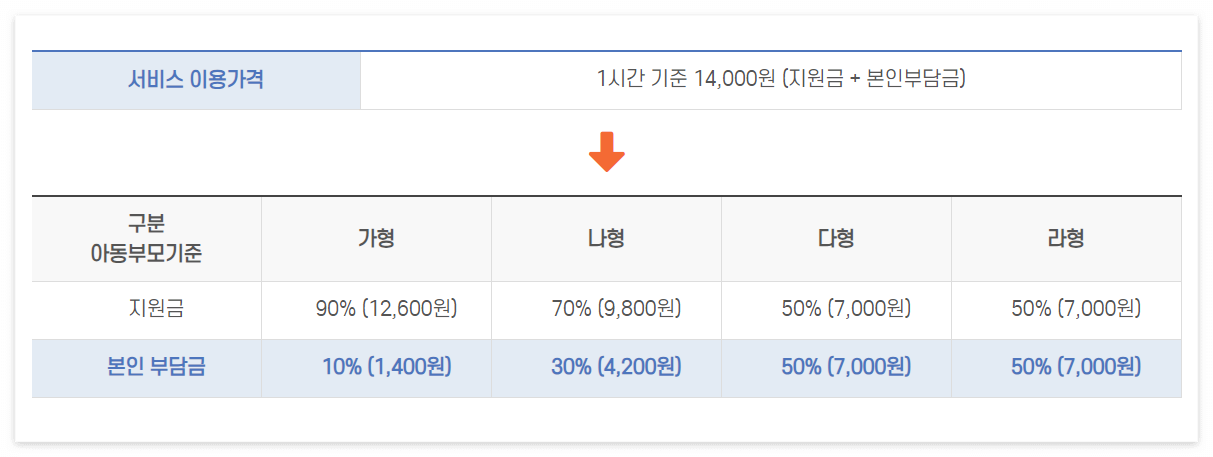Select the '30% (4,200원)' cell
Image resolution: width=1213 pixels, height=457 pixels.
click(607, 368)
